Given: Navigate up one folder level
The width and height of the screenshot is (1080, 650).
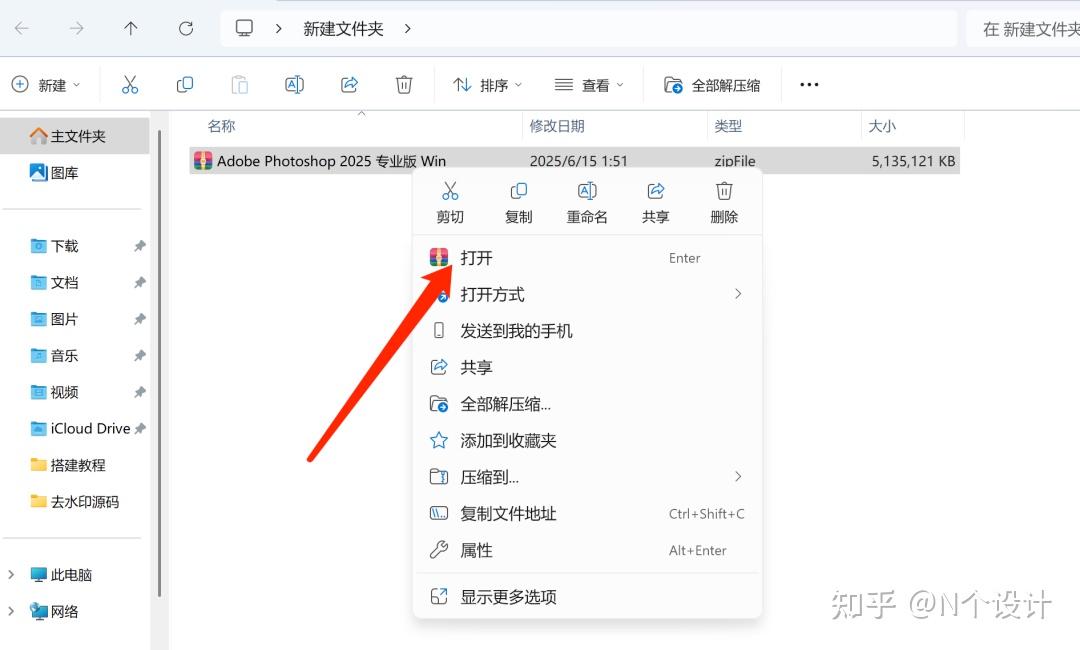Looking at the screenshot, I should click(x=131, y=28).
